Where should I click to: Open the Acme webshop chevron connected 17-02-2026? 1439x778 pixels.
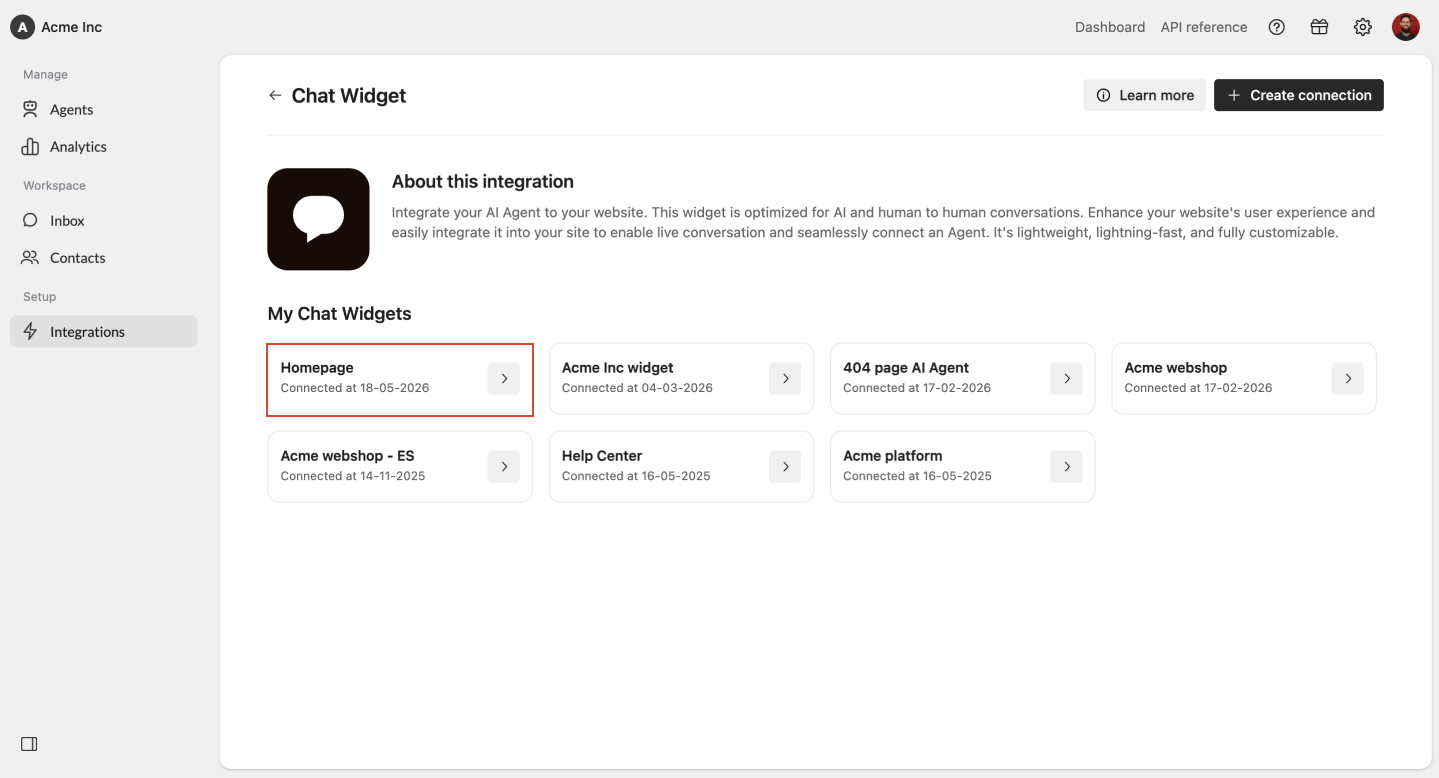[1348, 378]
